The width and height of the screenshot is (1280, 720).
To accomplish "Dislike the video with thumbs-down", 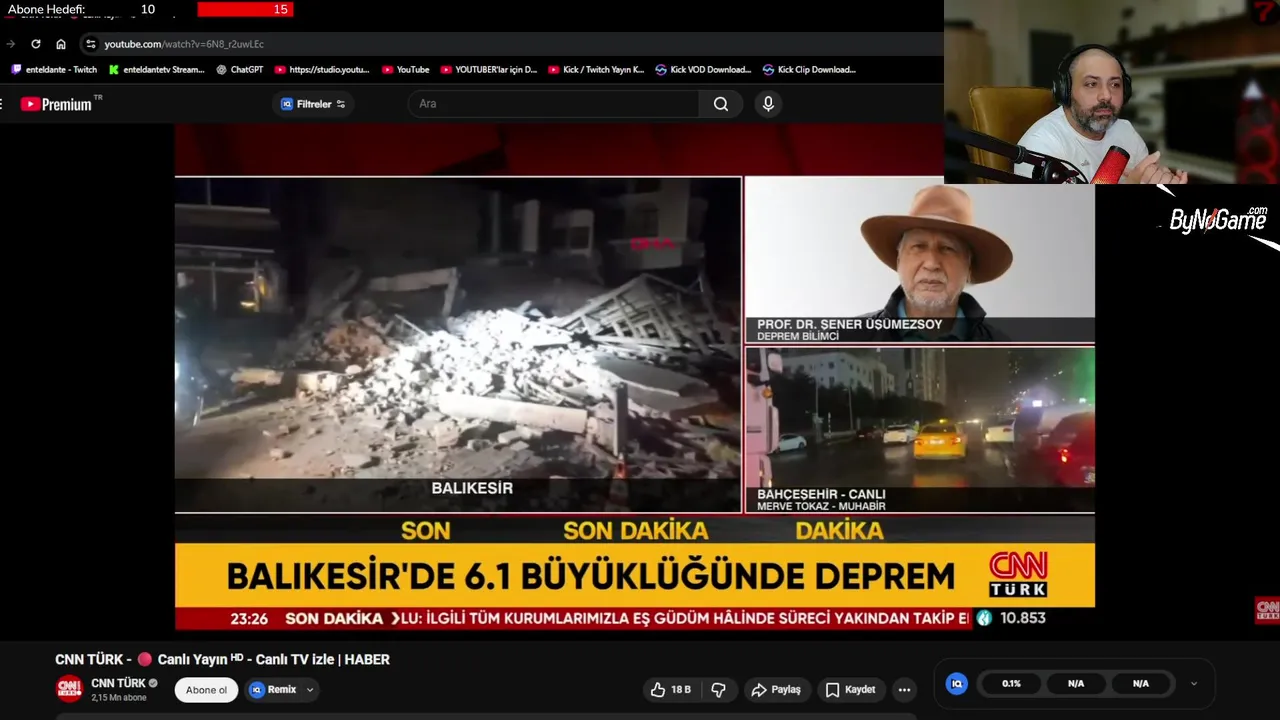I will 718,690.
